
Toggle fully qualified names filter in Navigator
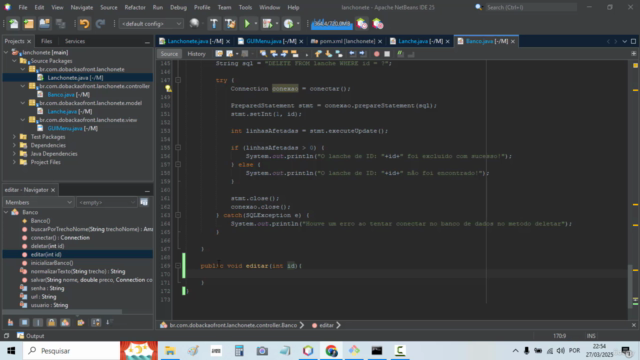point(81,322)
